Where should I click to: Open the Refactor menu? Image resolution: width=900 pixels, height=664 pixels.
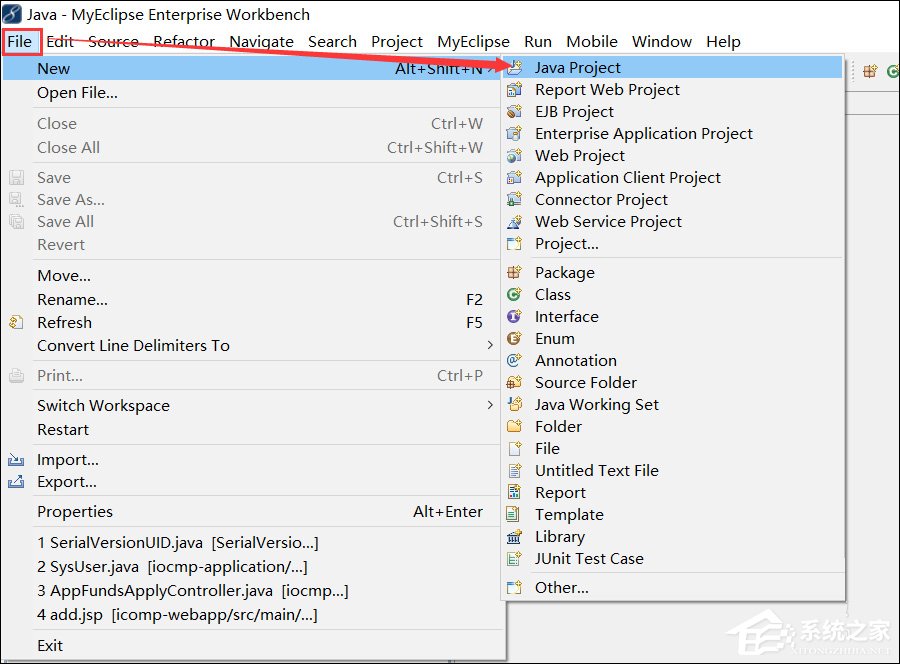pyautogui.click(x=184, y=41)
